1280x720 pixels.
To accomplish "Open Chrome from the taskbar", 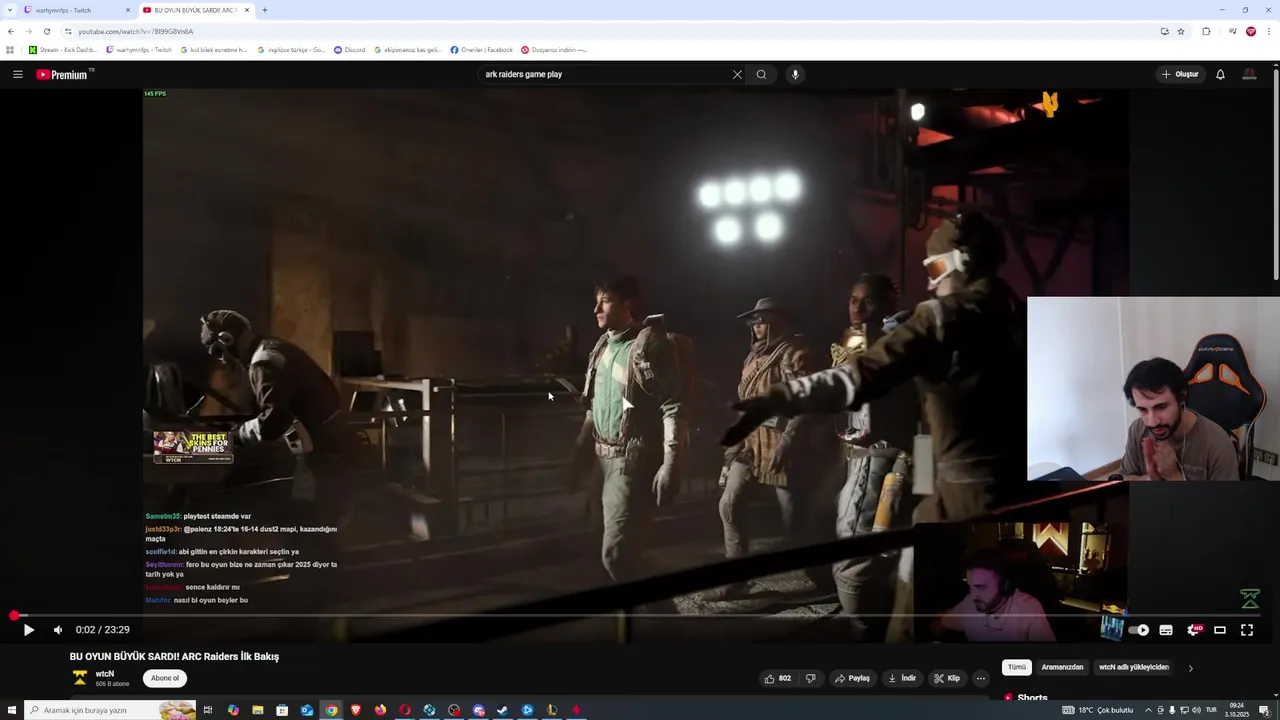I will [331, 710].
